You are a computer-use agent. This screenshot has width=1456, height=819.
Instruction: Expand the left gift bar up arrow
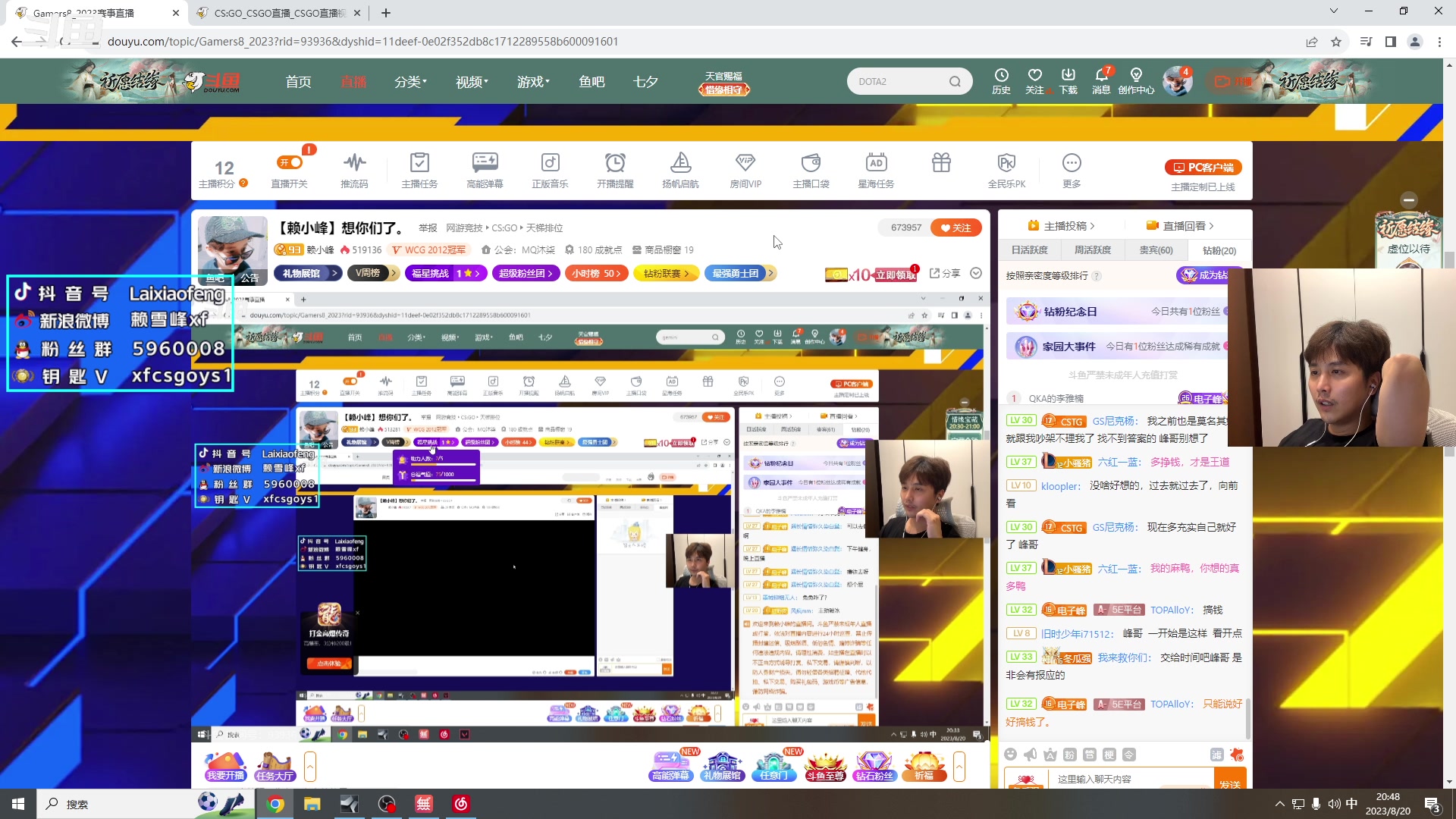click(309, 767)
